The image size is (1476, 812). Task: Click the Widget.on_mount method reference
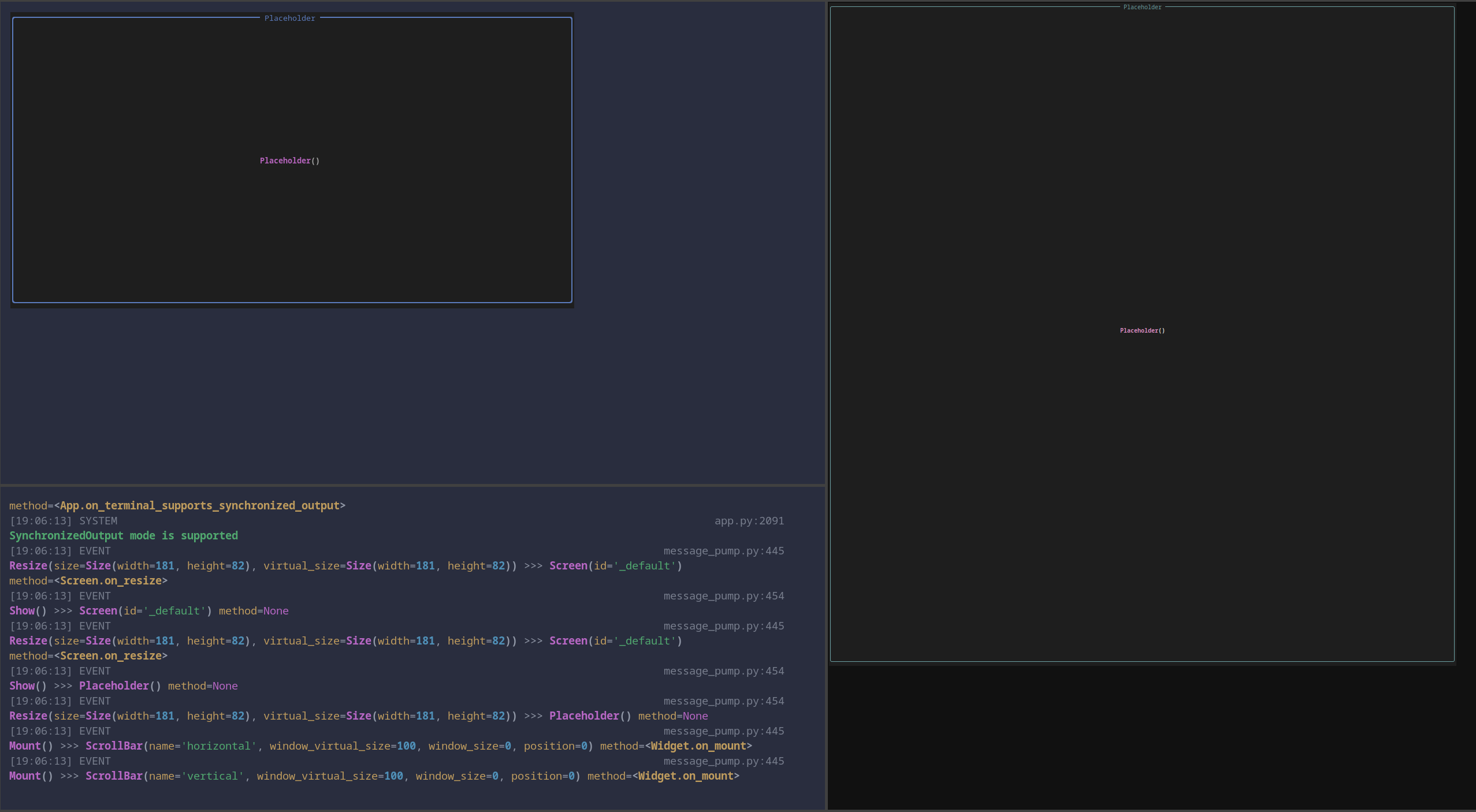[x=700, y=746]
